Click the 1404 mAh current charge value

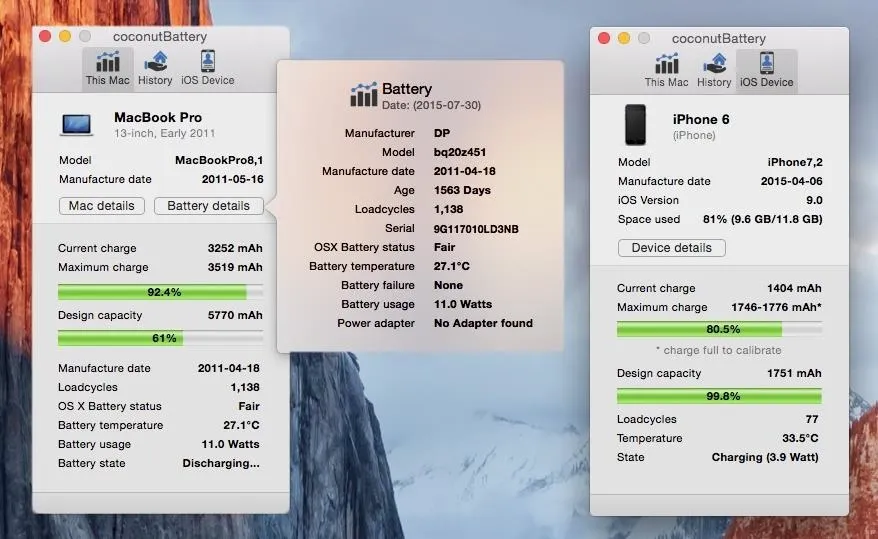(x=794, y=288)
